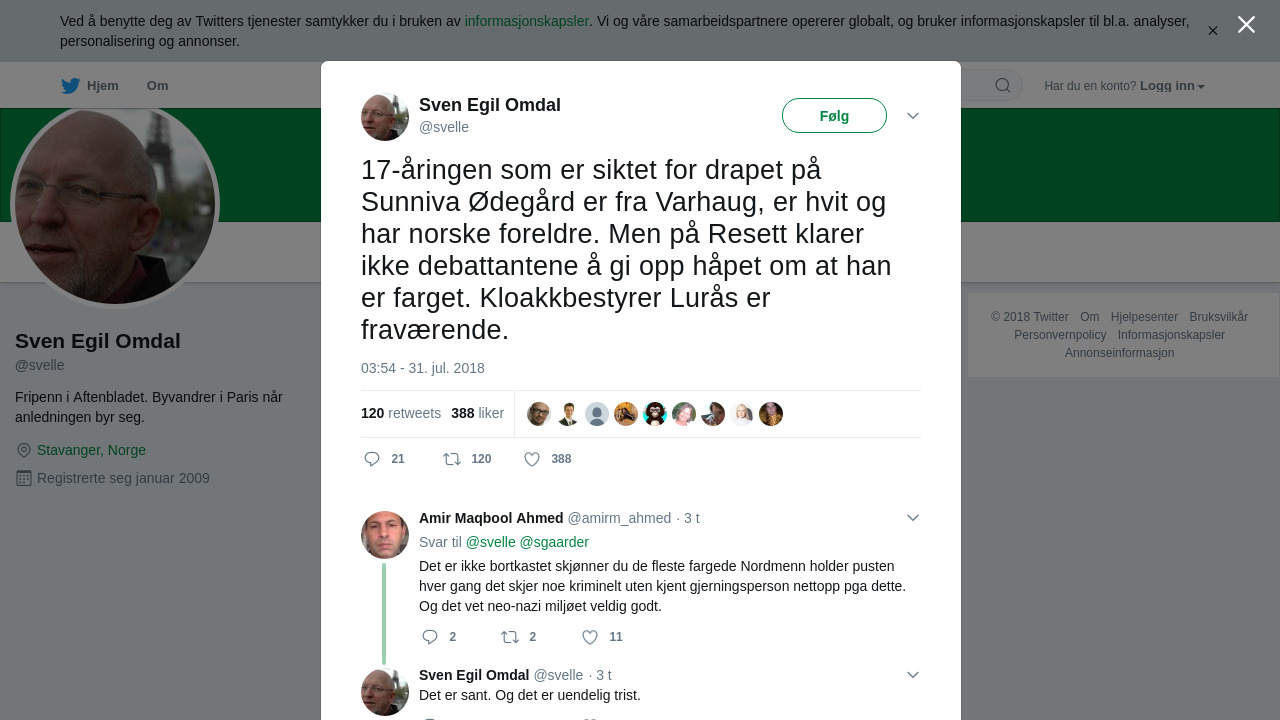Screen dimensions: 1280x720
Task: Open options chevron on Amir's reply
Action: click(913, 518)
